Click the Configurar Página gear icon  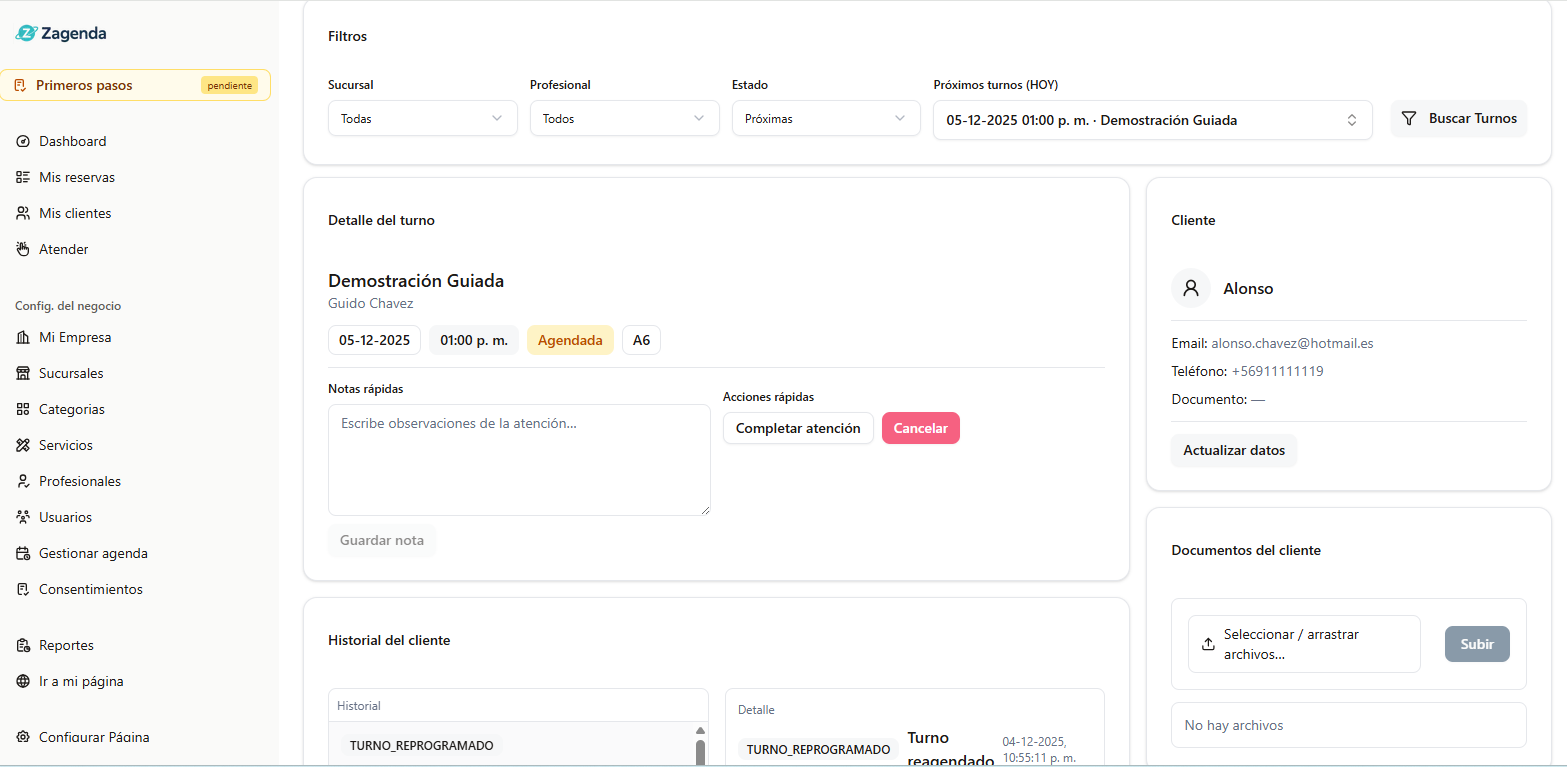tap(23, 738)
